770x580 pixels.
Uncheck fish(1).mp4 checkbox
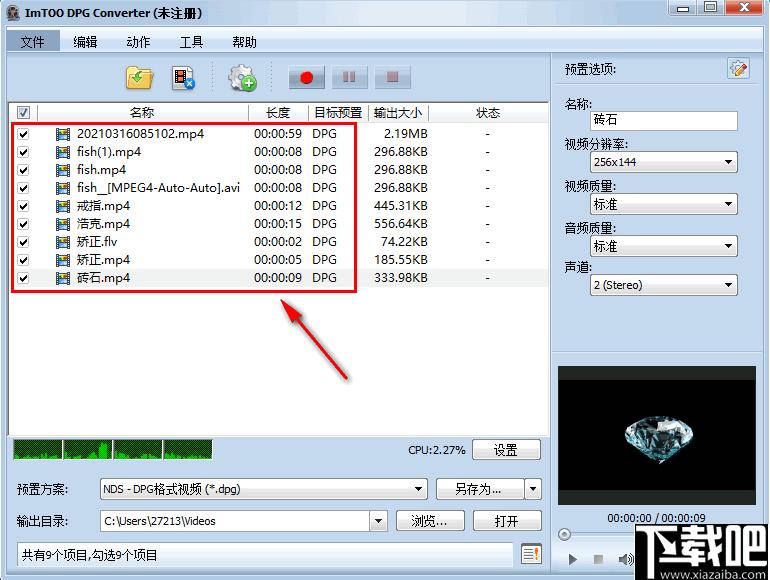(23, 152)
